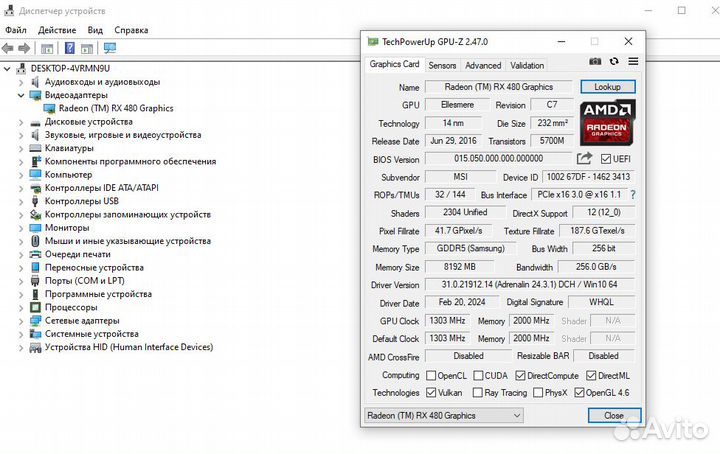The width and height of the screenshot is (720, 454).
Task: Click the BIOS Version field 015.050.000.000.000000
Action: click(x=499, y=159)
